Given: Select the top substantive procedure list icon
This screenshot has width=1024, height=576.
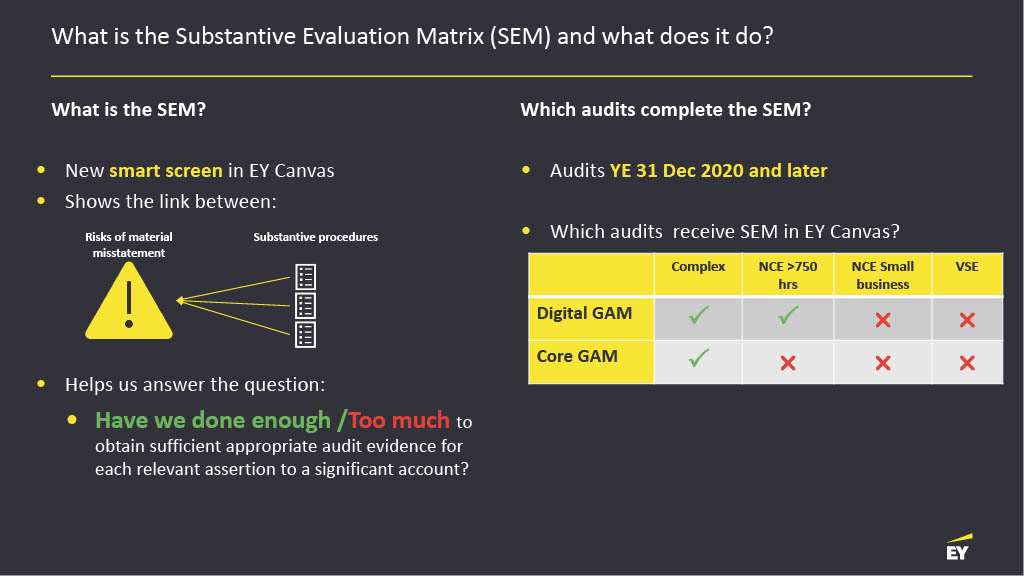Looking at the screenshot, I should pyautogui.click(x=306, y=277).
